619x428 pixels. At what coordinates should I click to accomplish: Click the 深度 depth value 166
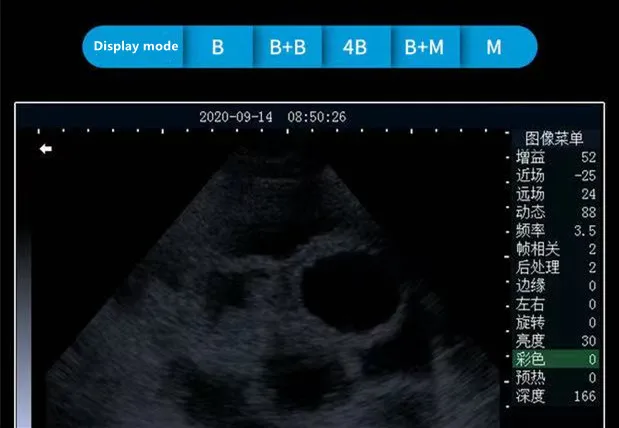click(x=585, y=396)
